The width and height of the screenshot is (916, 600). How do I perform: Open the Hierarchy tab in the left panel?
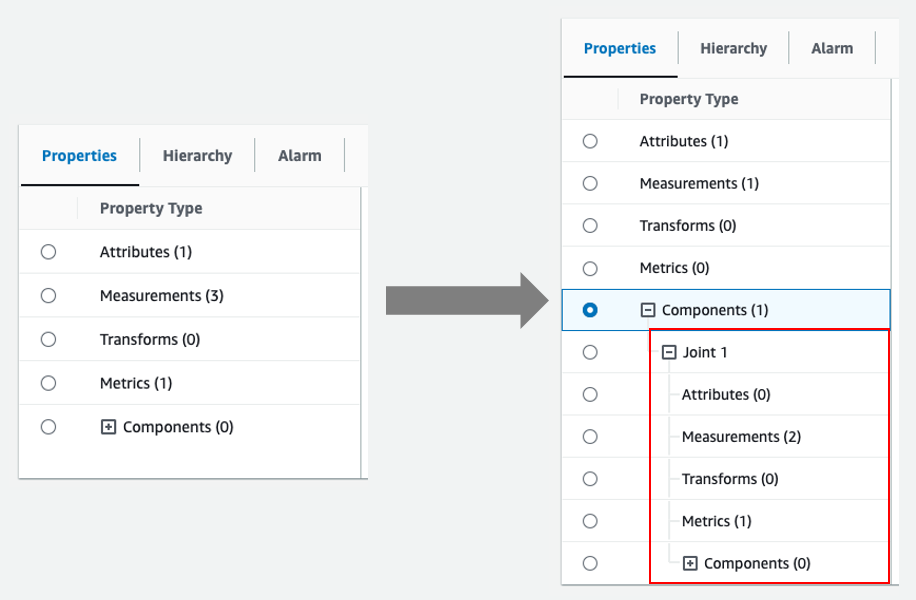[197, 156]
